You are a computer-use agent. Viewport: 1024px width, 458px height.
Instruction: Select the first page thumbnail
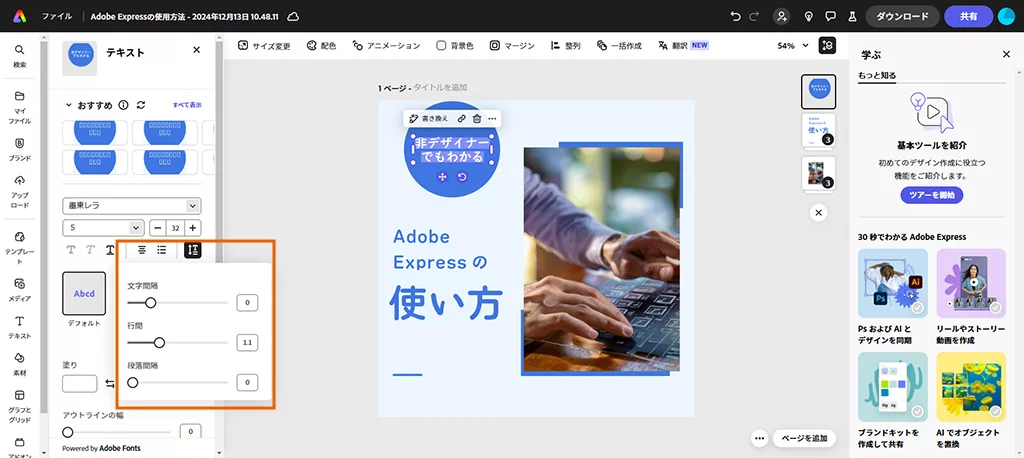(x=818, y=91)
